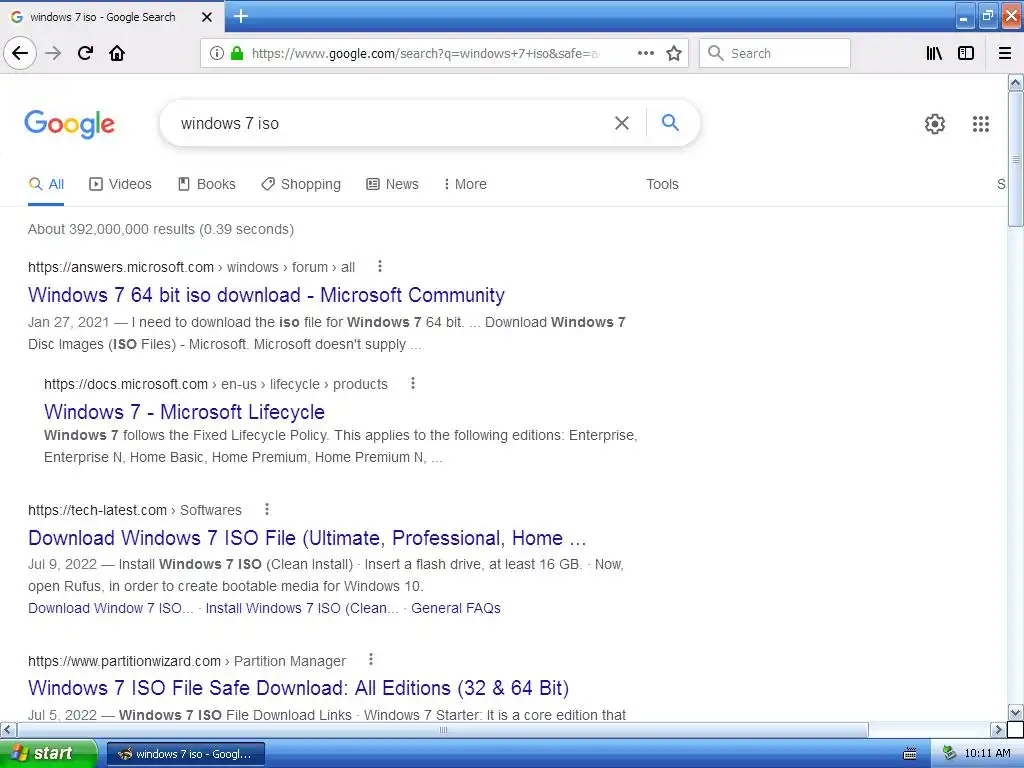Open options dots for answers.microsoft.com result
1024x768 pixels.
click(380, 266)
